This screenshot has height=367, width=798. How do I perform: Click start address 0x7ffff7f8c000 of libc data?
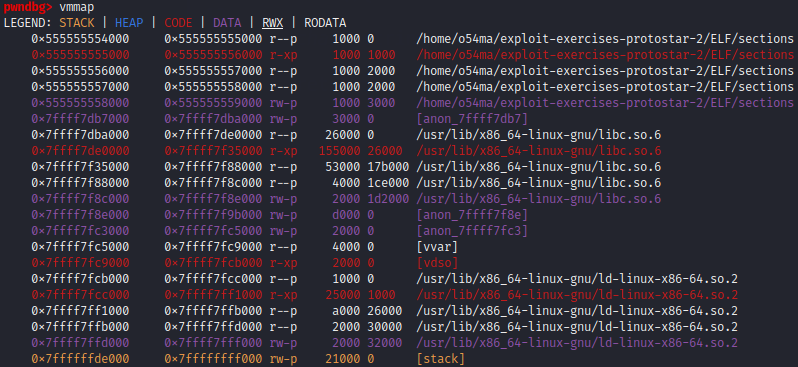pos(80,199)
